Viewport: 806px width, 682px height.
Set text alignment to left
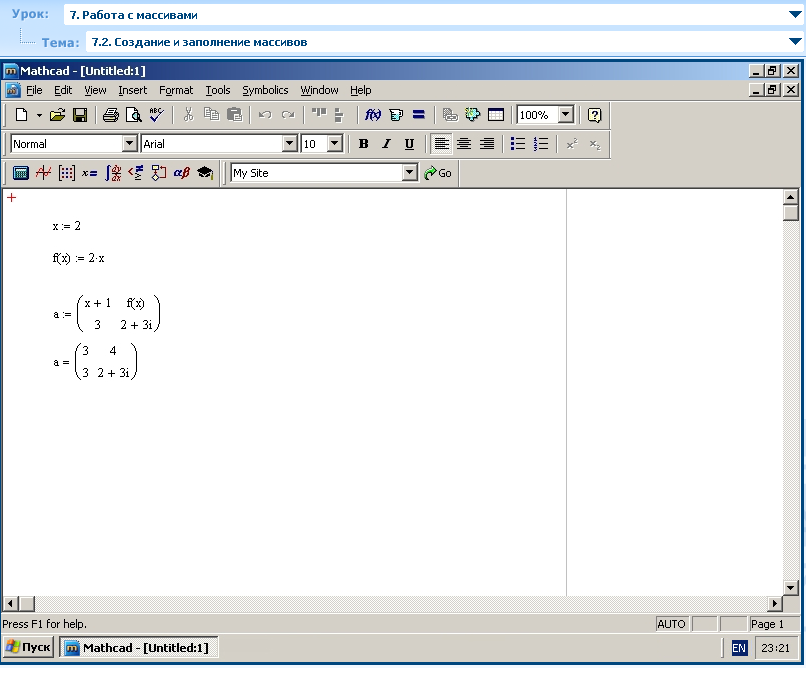pyautogui.click(x=441, y=144)
